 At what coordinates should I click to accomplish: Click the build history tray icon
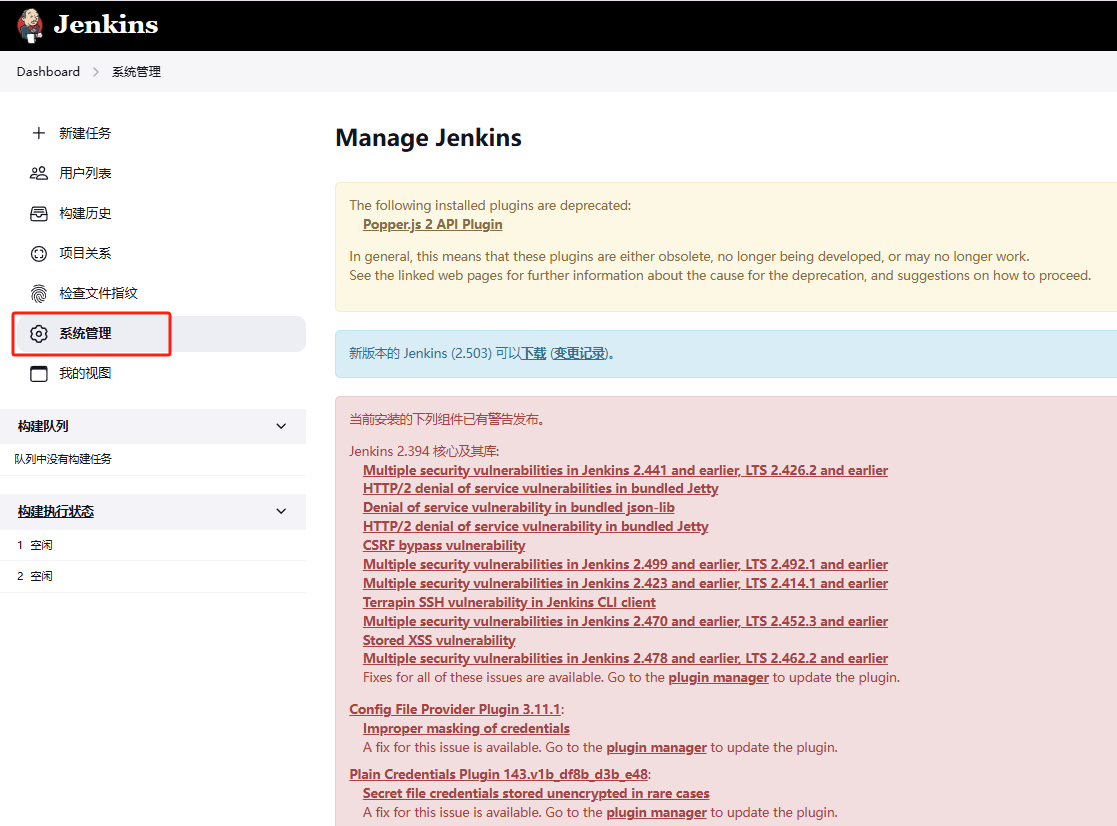click(x=38, y=214)
